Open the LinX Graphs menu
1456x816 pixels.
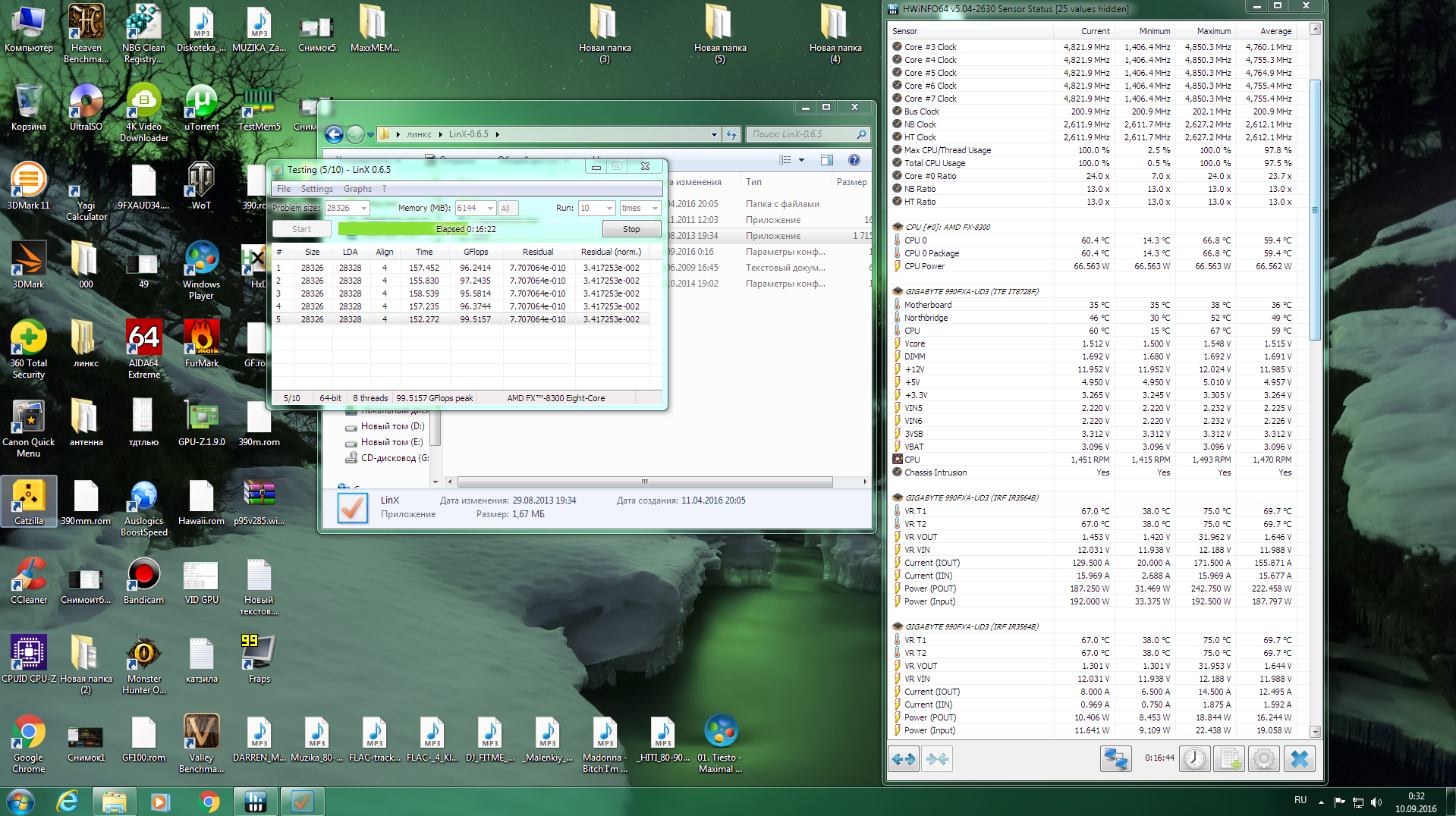[357, 189]
